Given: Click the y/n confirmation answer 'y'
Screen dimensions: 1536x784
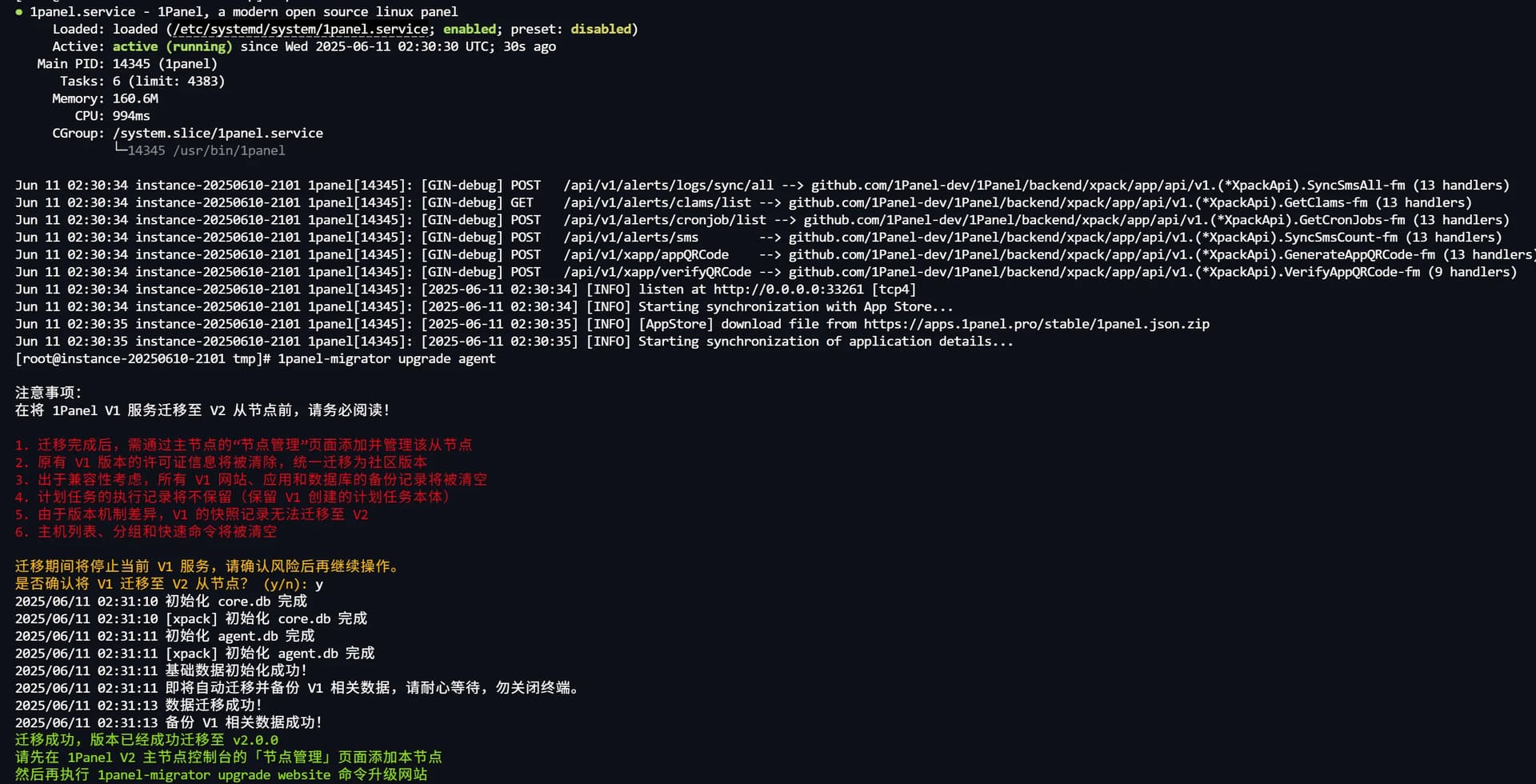Looking at the screenshot, I should pos(319,585).
